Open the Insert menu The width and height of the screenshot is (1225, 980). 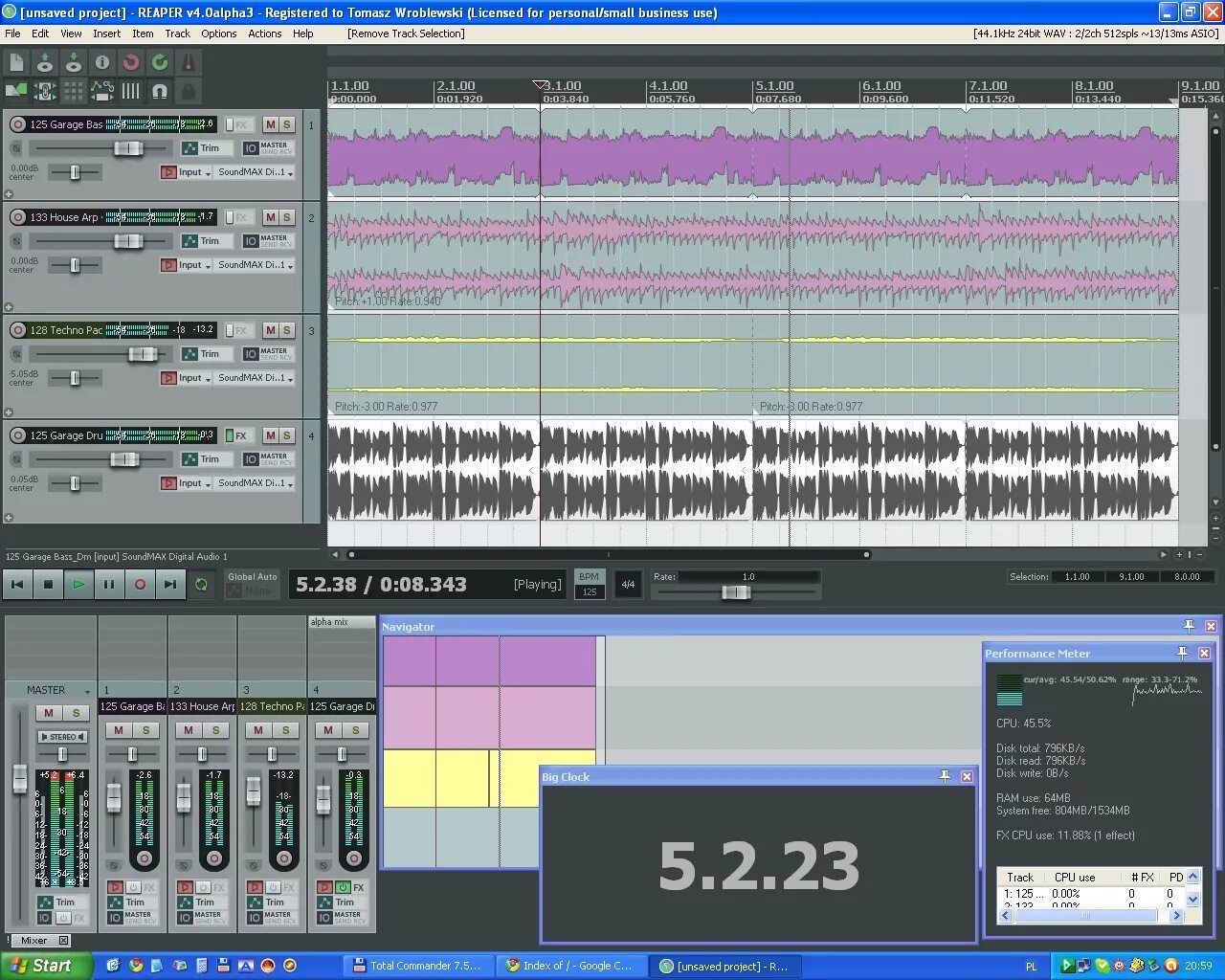[x=106, y=33]
